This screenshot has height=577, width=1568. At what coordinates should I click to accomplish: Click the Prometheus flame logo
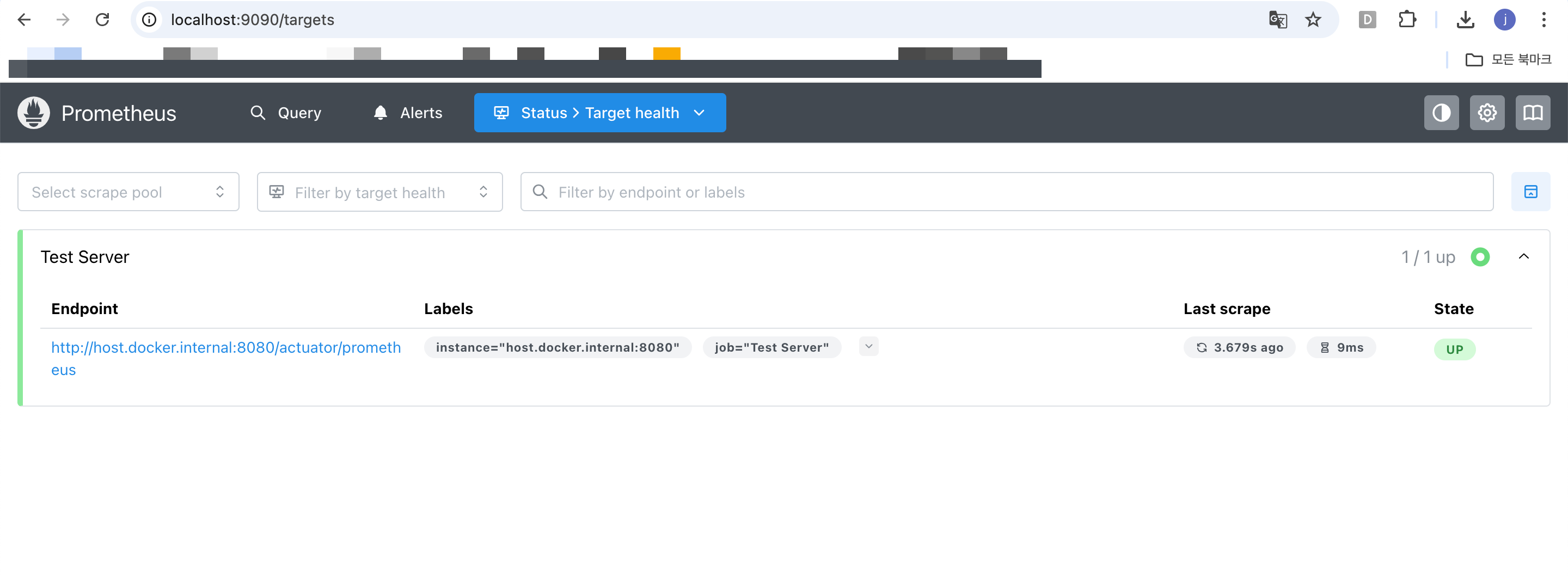[x=33, y=113]
